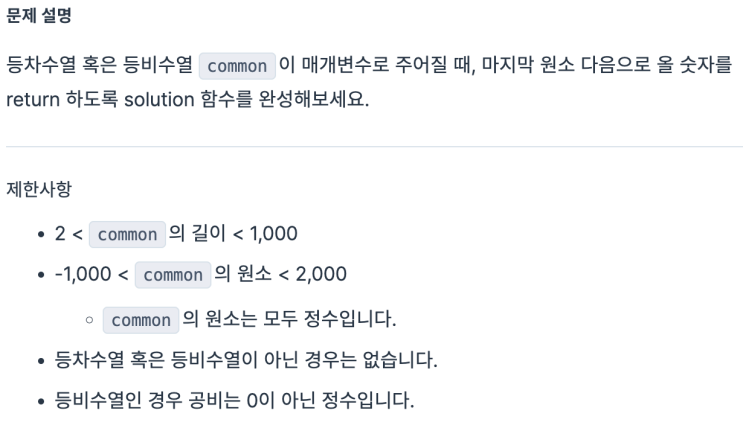
Task: Click the common tag in the length constraint
Action: click(x=127, y=235)
